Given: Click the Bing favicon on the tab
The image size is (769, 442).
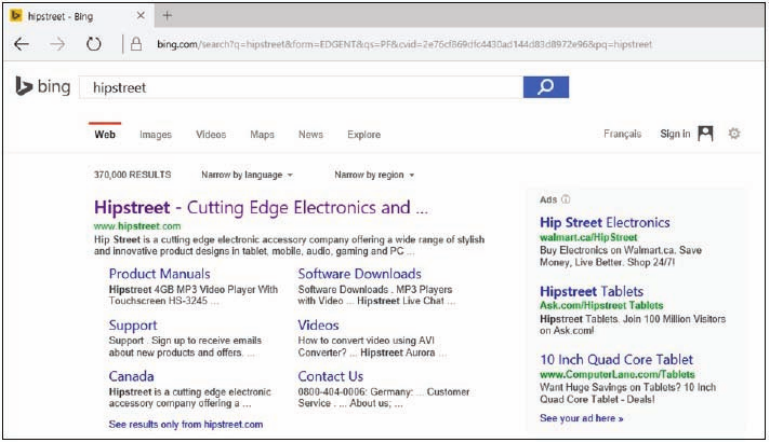Looking at the screenshot, I should [16, 16].
